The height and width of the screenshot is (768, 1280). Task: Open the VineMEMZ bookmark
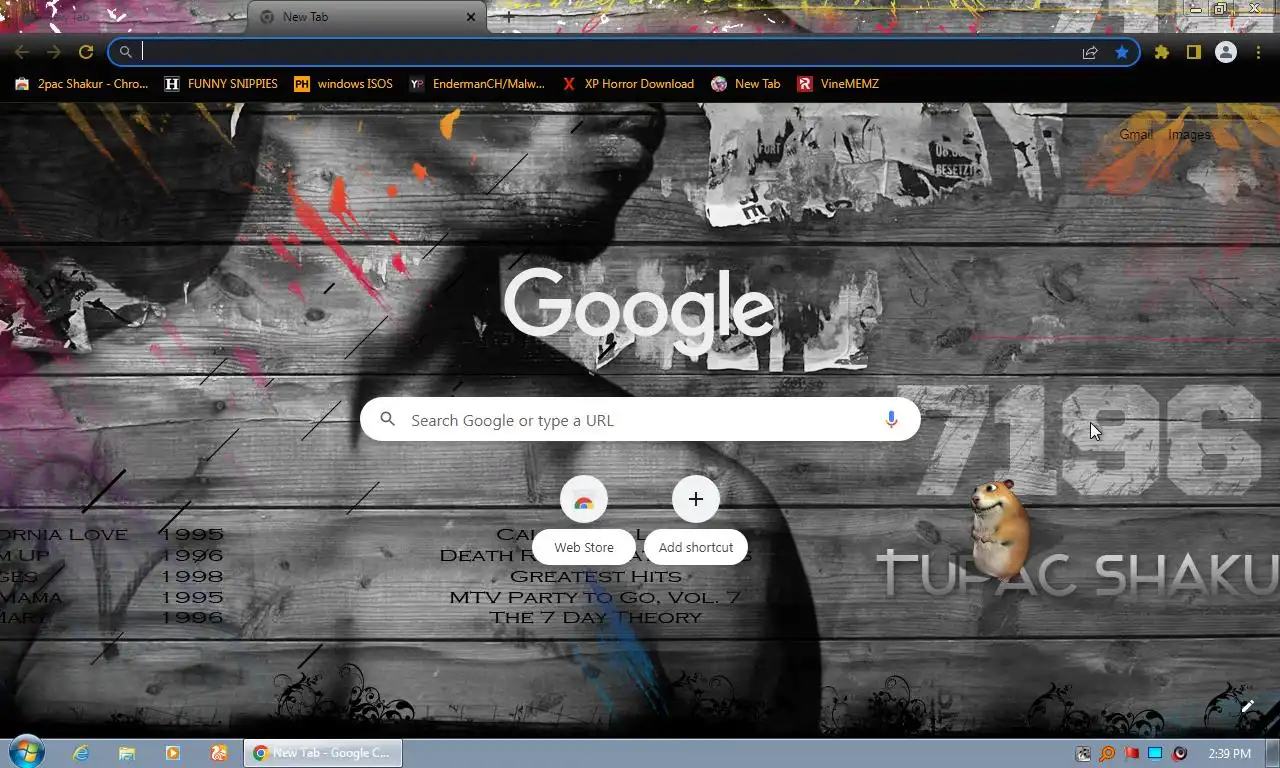838,84
